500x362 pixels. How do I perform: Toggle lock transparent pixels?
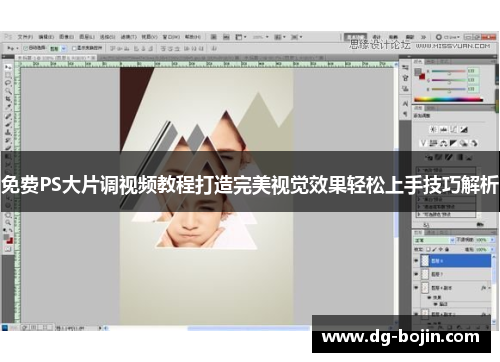pos(429,249)
